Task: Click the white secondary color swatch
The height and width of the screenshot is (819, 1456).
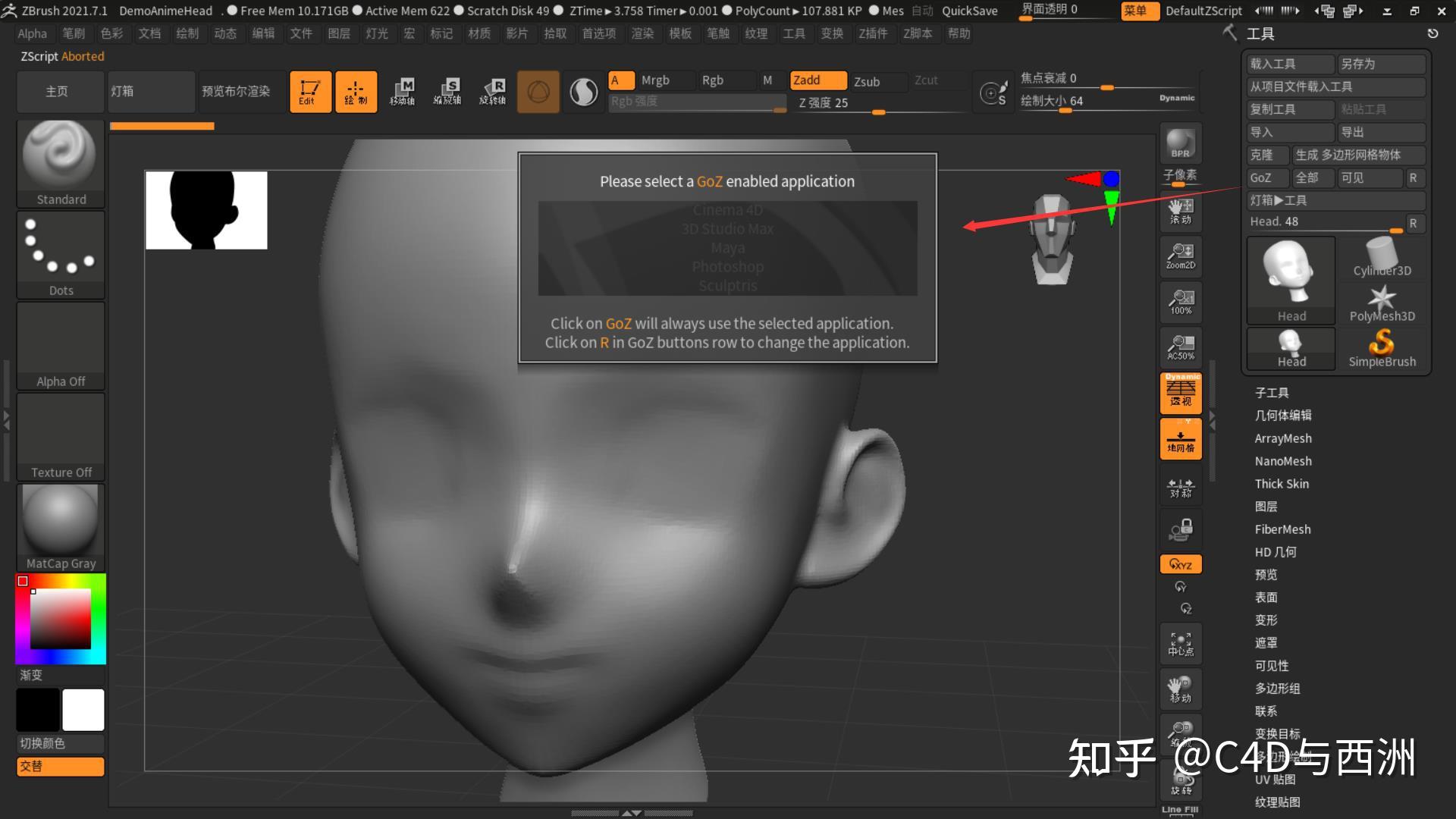Action: (83, 710)
